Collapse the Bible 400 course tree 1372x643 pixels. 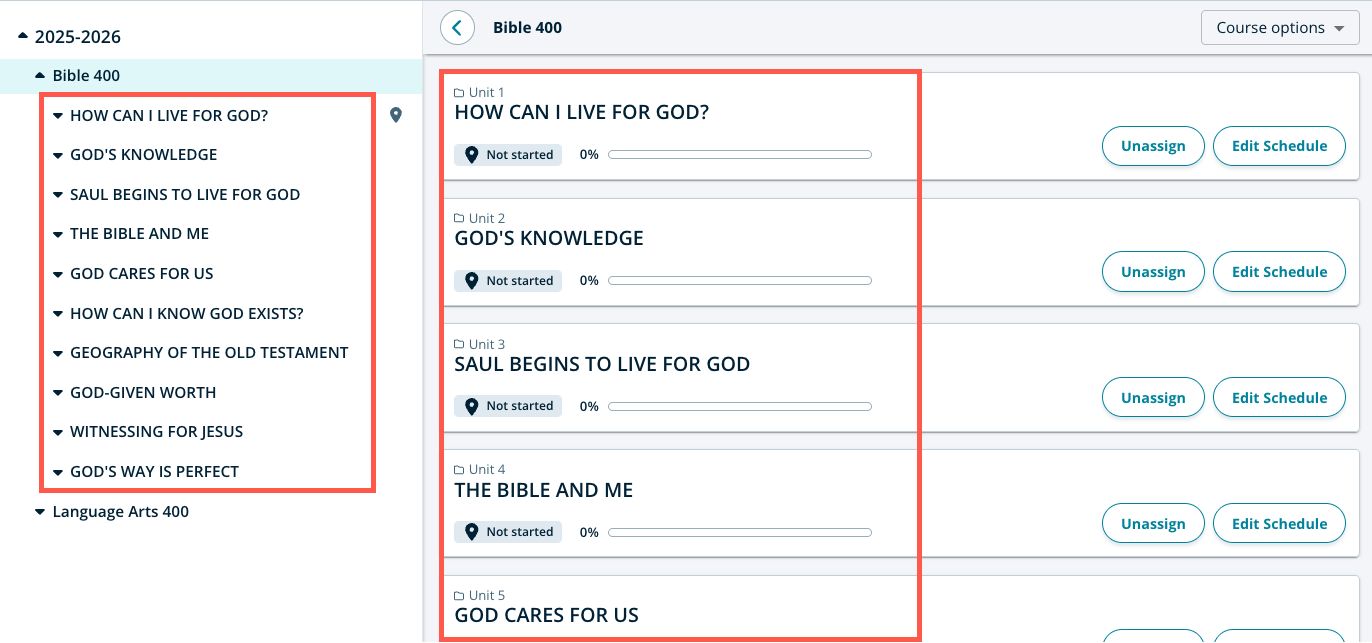click(x=40, y=76)
